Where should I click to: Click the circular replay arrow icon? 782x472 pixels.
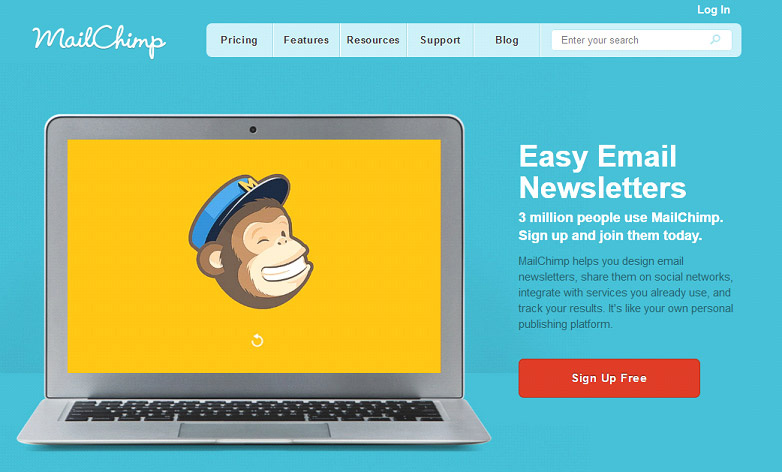(257, 340)
